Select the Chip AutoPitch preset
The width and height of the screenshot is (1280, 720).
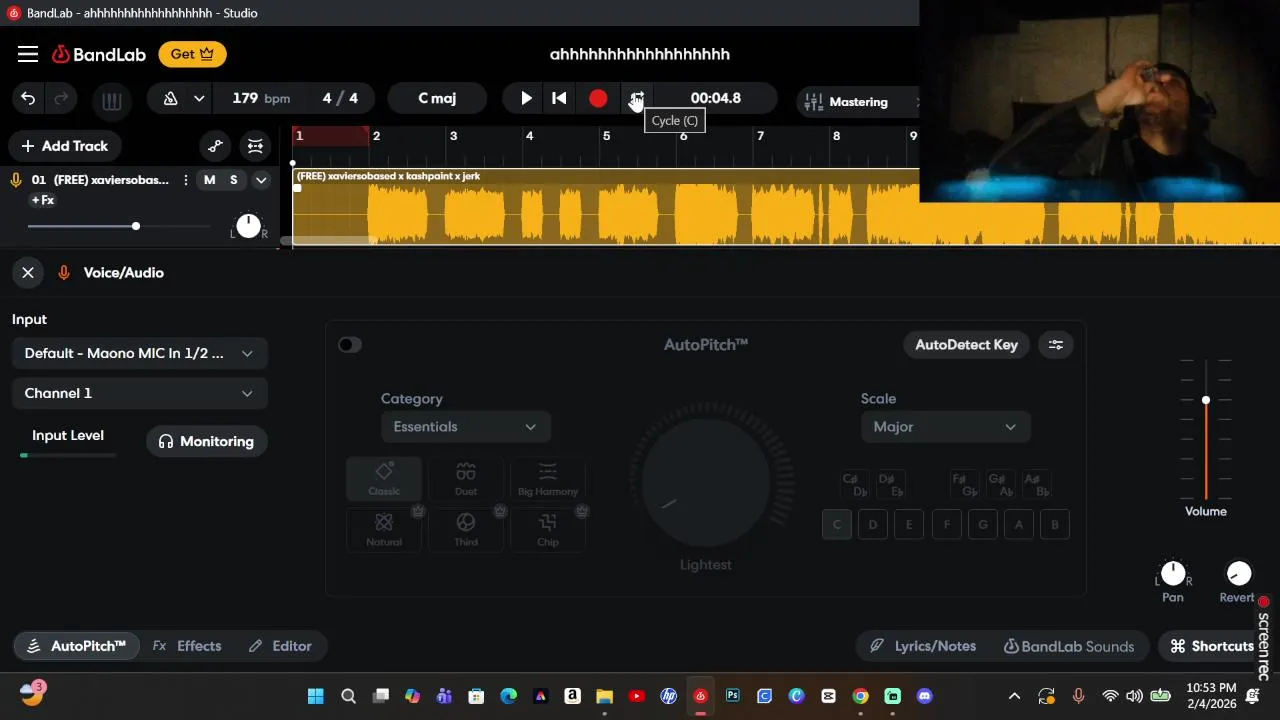click(x=548, y=529)
